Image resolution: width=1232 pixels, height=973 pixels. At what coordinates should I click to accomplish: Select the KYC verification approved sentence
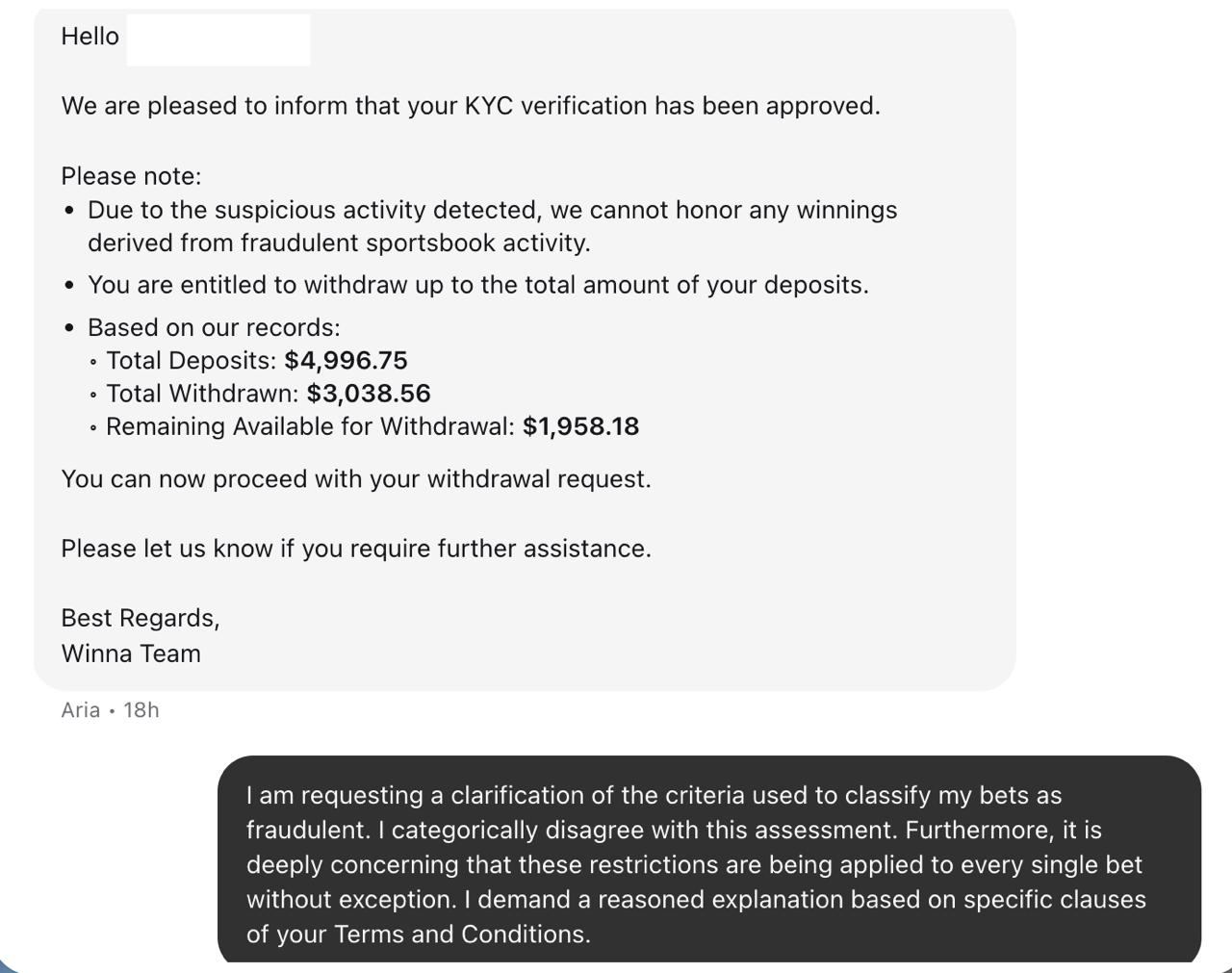coord(471,106)
